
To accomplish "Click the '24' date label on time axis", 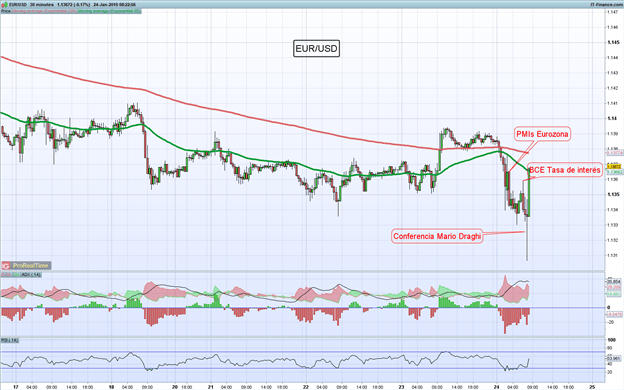I will pos(496,387).
